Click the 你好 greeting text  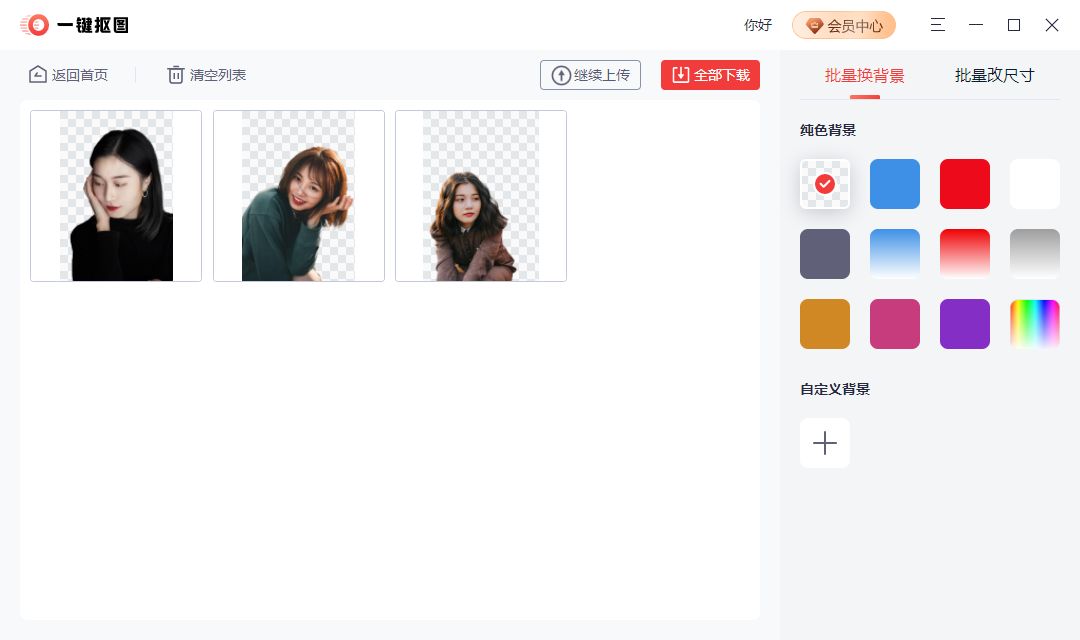pos(758,25)
